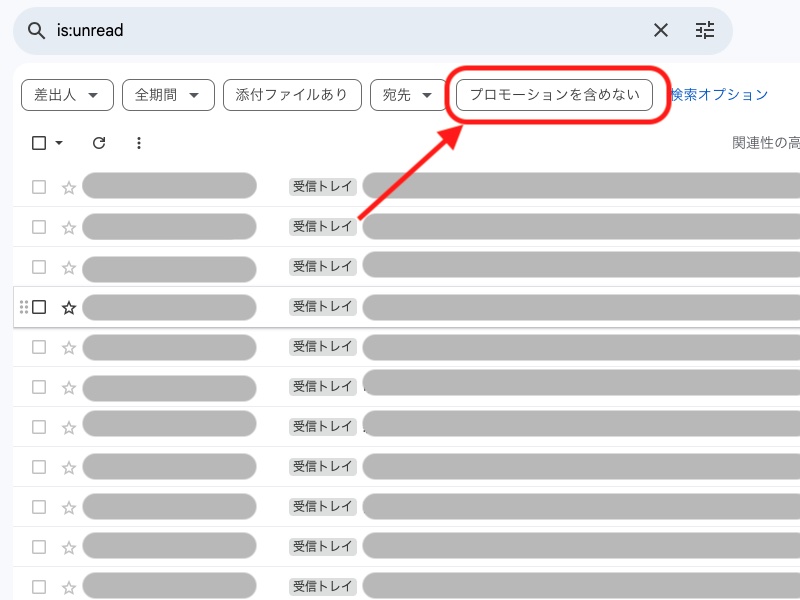Open the 全期間 date range dropdown
Image resolution: width=800 pixels, height=600 pixels.
(168, 94)
